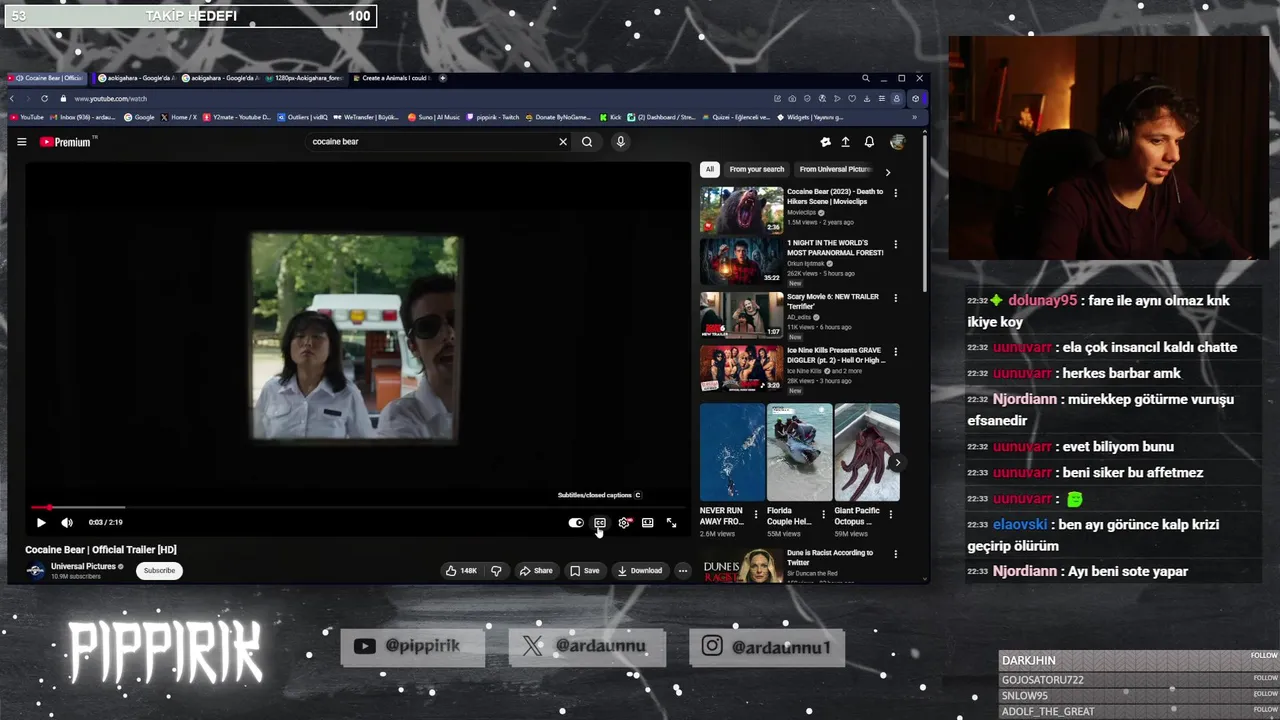Open Dune is Racist According to Twitter

tap(829, 557)
